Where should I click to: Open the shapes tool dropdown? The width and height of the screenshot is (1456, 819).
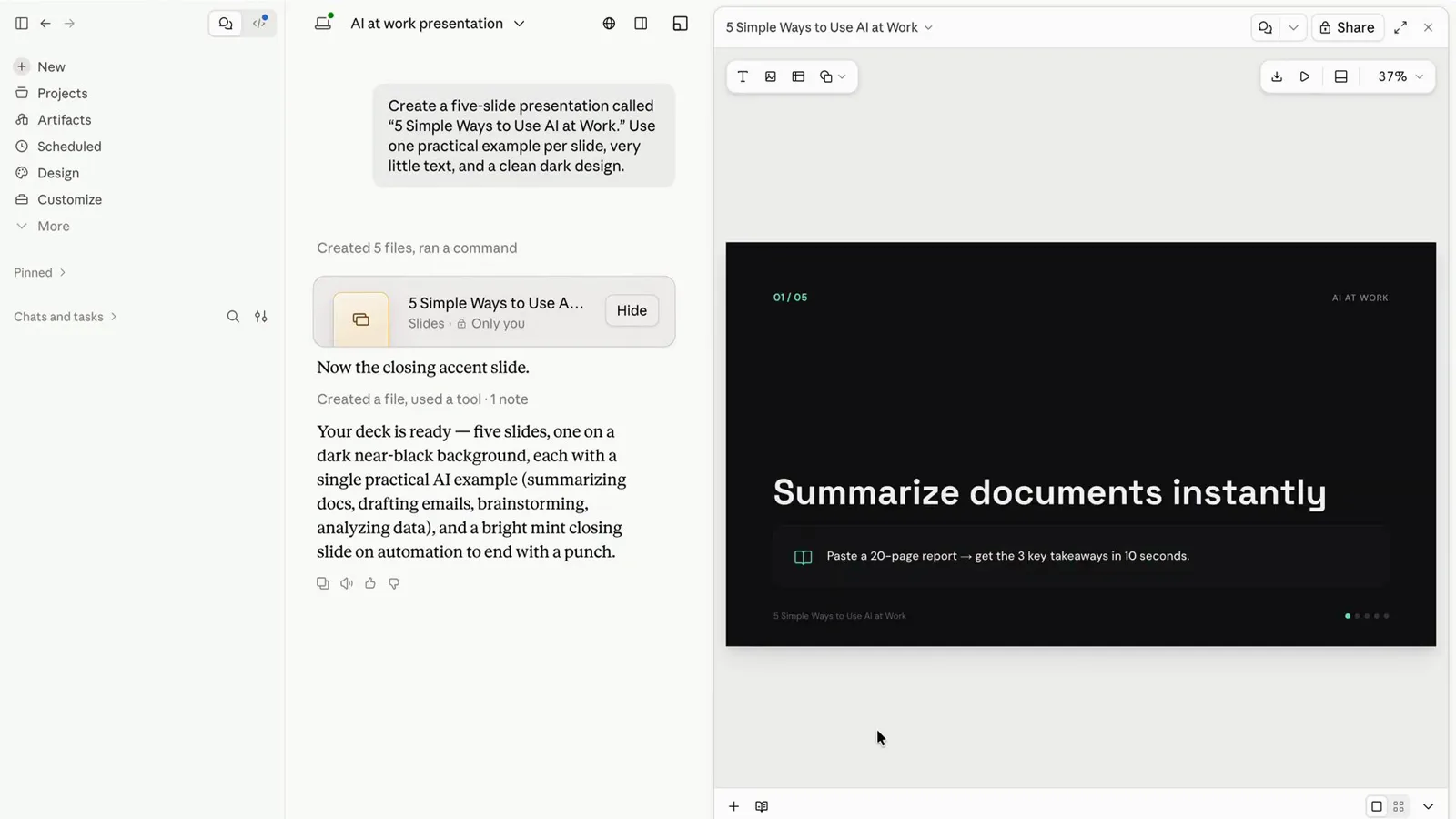(x=832, y=76)
